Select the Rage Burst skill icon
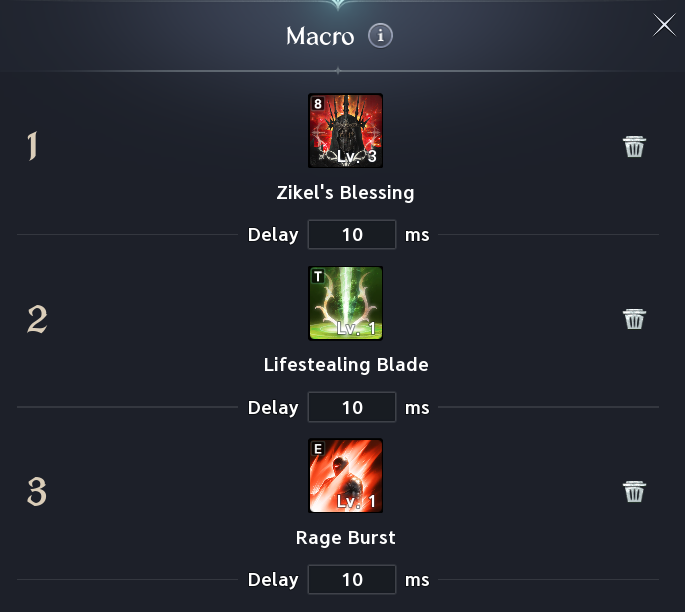This screenshot has height=612, width=685. coord(345,475)
